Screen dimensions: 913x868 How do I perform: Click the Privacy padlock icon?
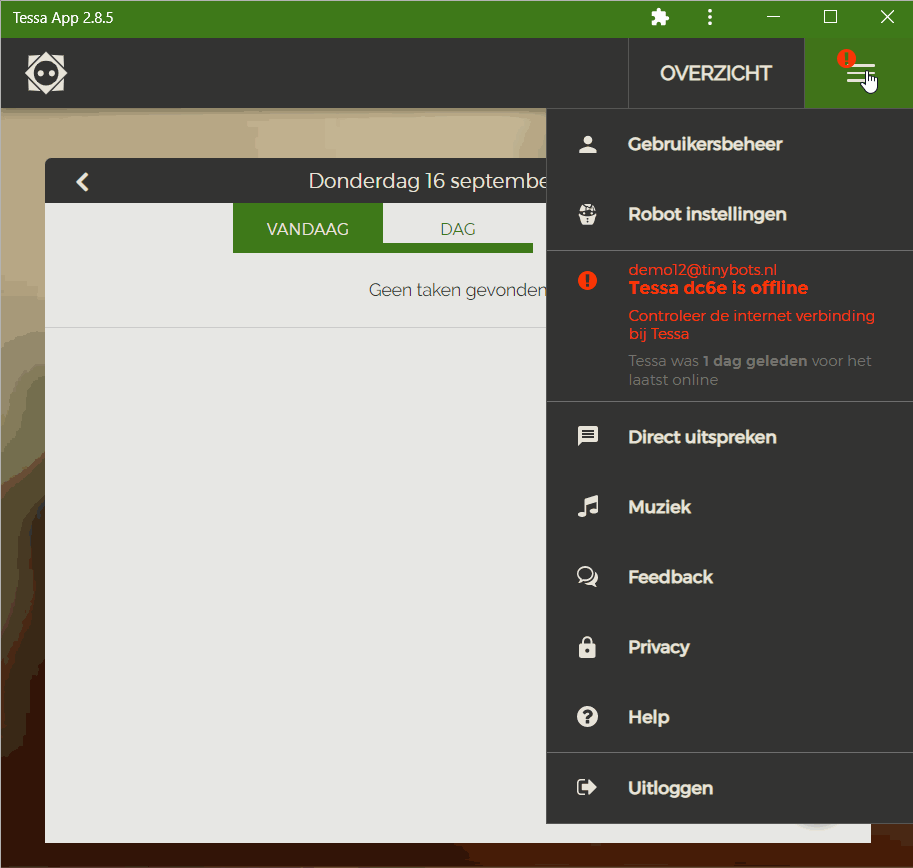tap(587, 647)
